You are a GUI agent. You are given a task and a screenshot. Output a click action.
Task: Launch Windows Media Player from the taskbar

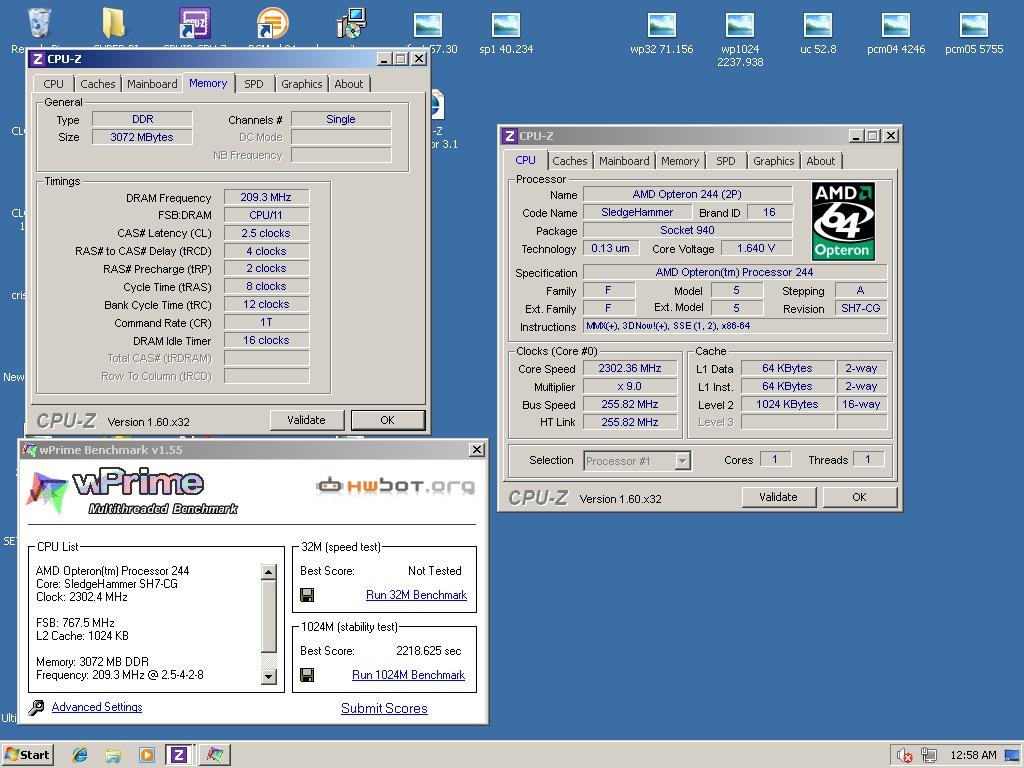(x=147, y=755)
